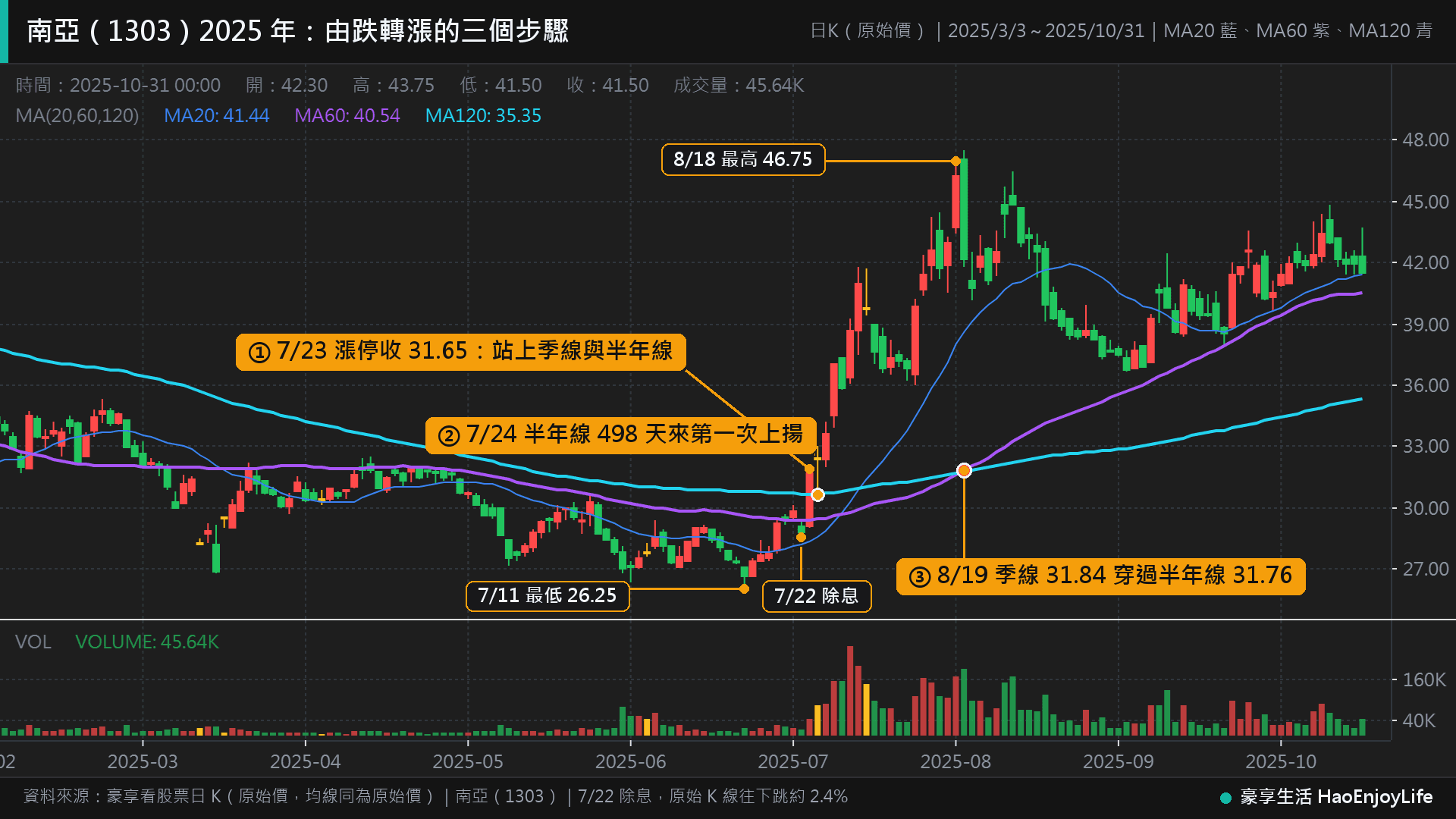Click the 33.00 price axis label
Image resolution: width=1456 pixels, height=819 pixels.
point(1425,446)
